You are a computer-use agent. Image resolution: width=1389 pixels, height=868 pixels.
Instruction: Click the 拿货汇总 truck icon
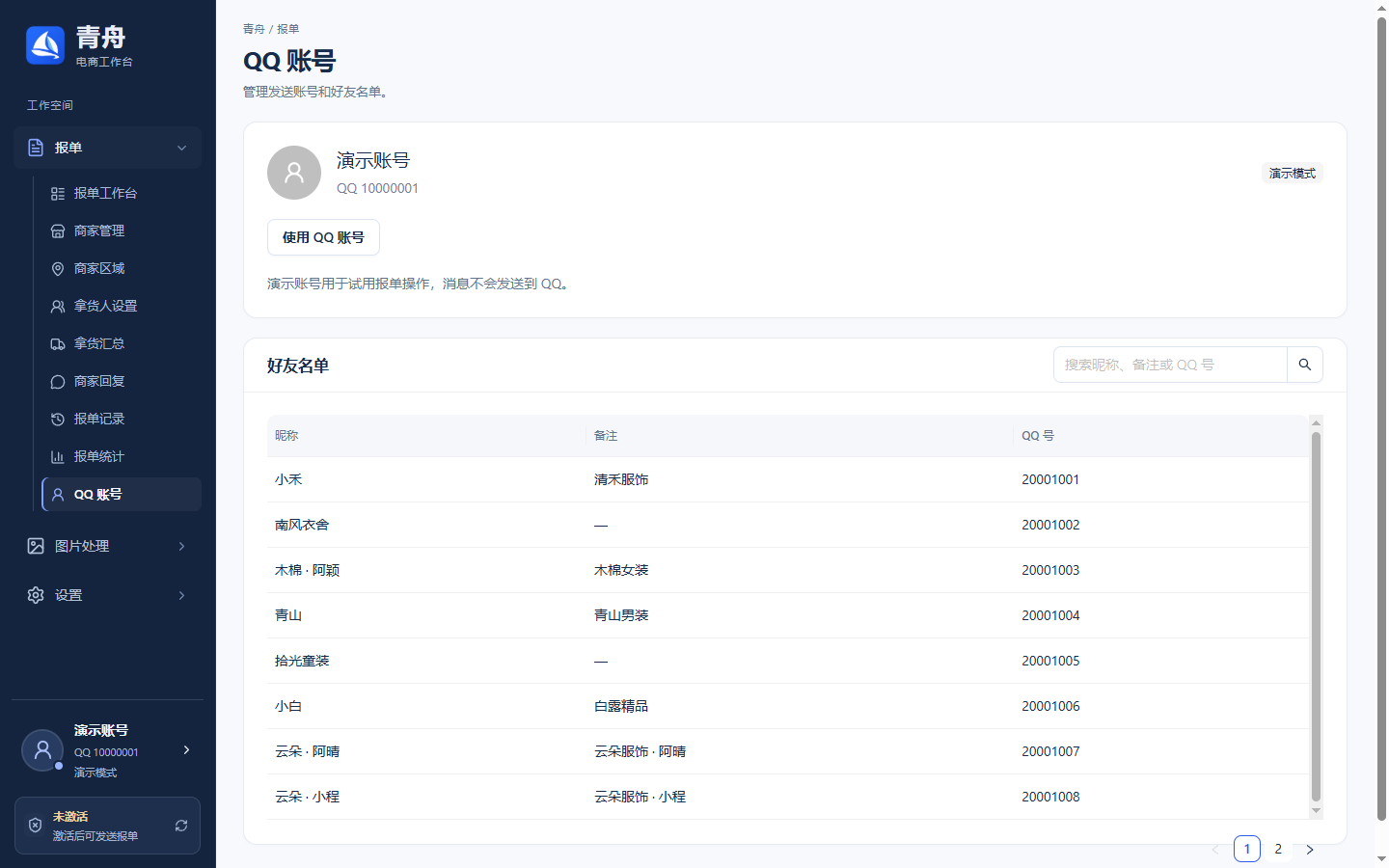pyautogui.click(x=58, y=344)
